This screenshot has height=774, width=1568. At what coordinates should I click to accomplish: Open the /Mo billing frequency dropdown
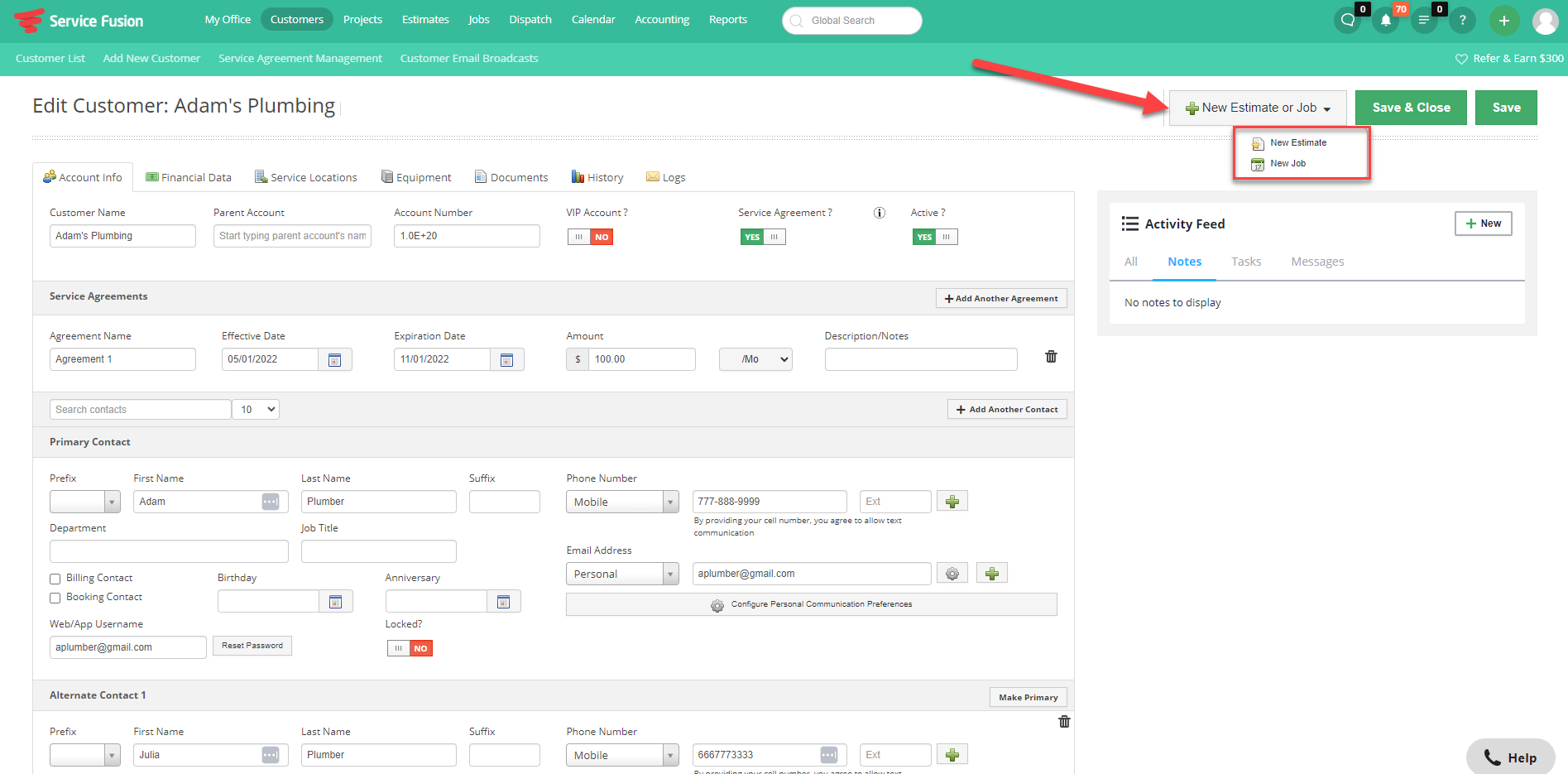(755, 359)
